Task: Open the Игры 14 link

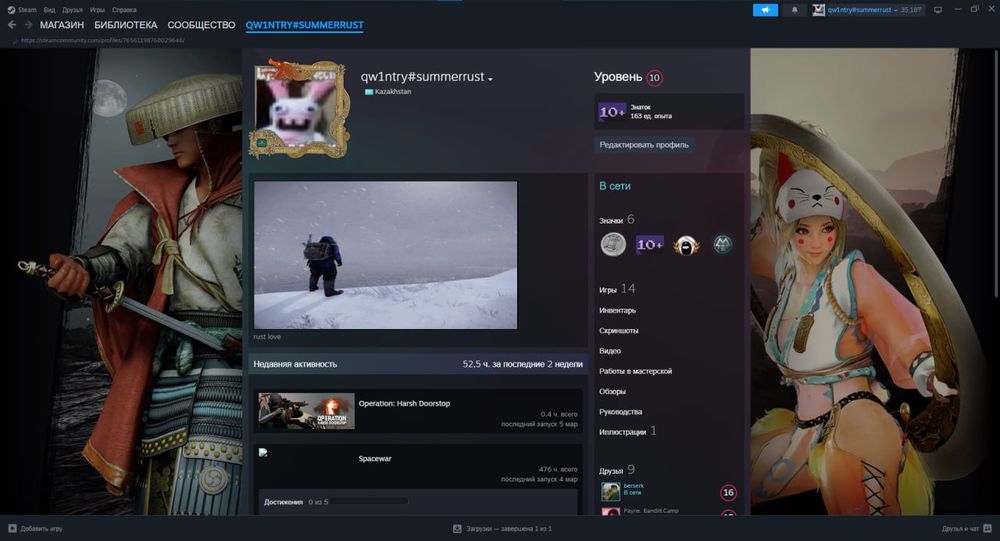Action: tap(617, 289)
